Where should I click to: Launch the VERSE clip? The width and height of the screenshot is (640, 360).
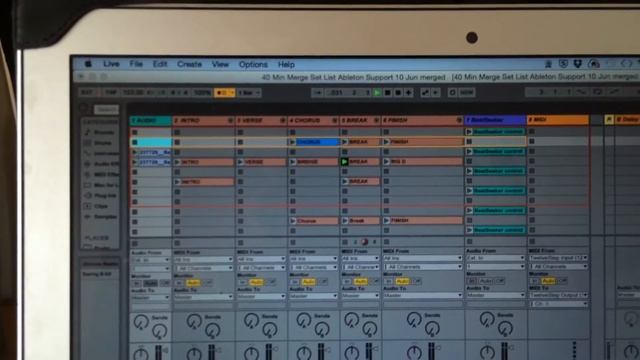tap(241, 162)
